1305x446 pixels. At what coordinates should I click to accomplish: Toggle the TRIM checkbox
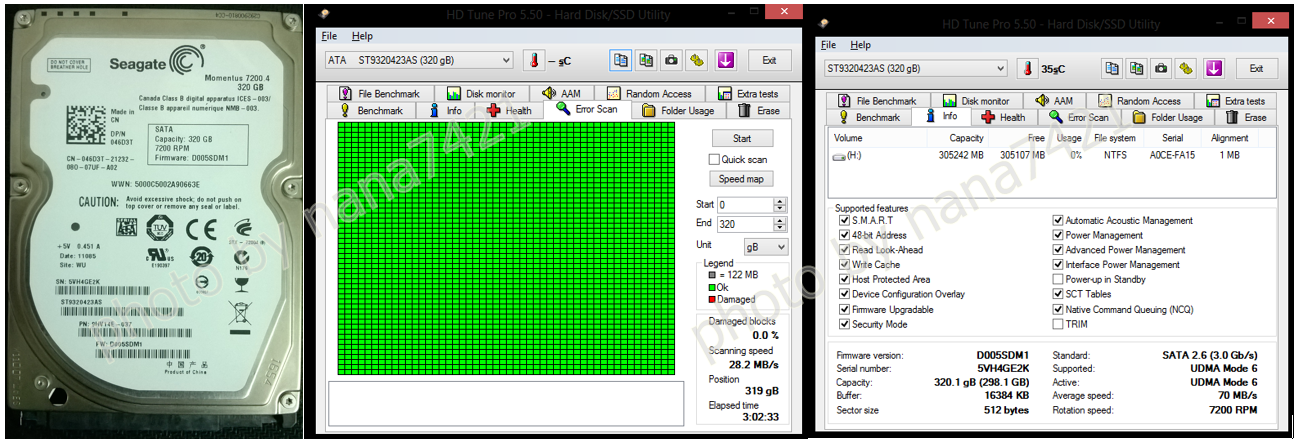[x=1058, y=324]
